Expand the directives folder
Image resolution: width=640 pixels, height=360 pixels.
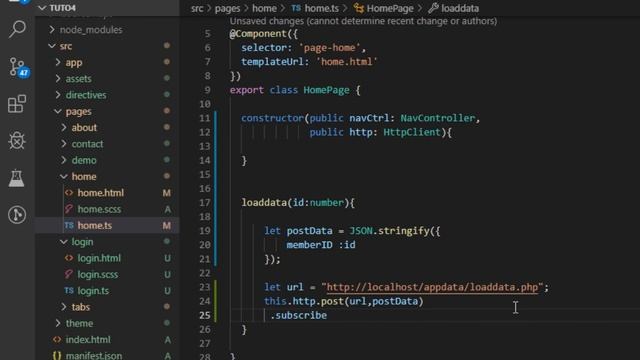[86, 95]
